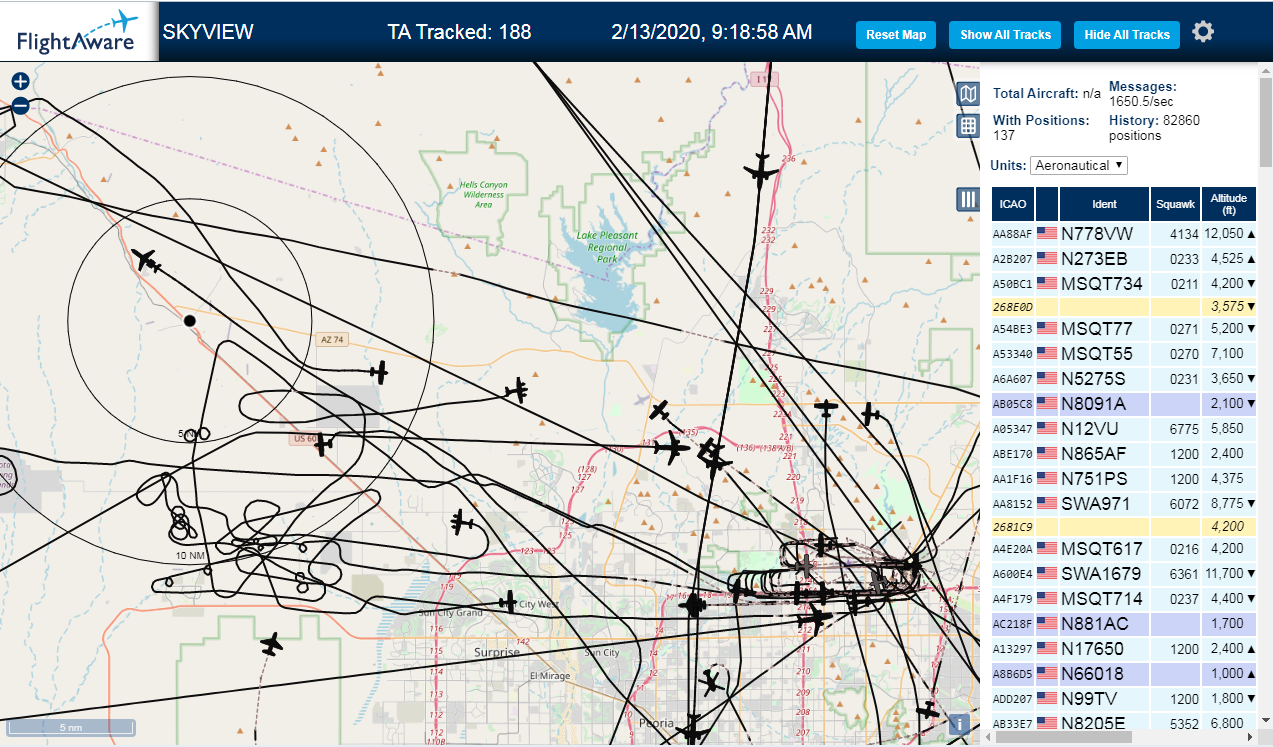The width and height of the screenshot is (1273, 747).
Task: Select aircraft icon inside the inner range ring
Action: click(x=147, y=261)
